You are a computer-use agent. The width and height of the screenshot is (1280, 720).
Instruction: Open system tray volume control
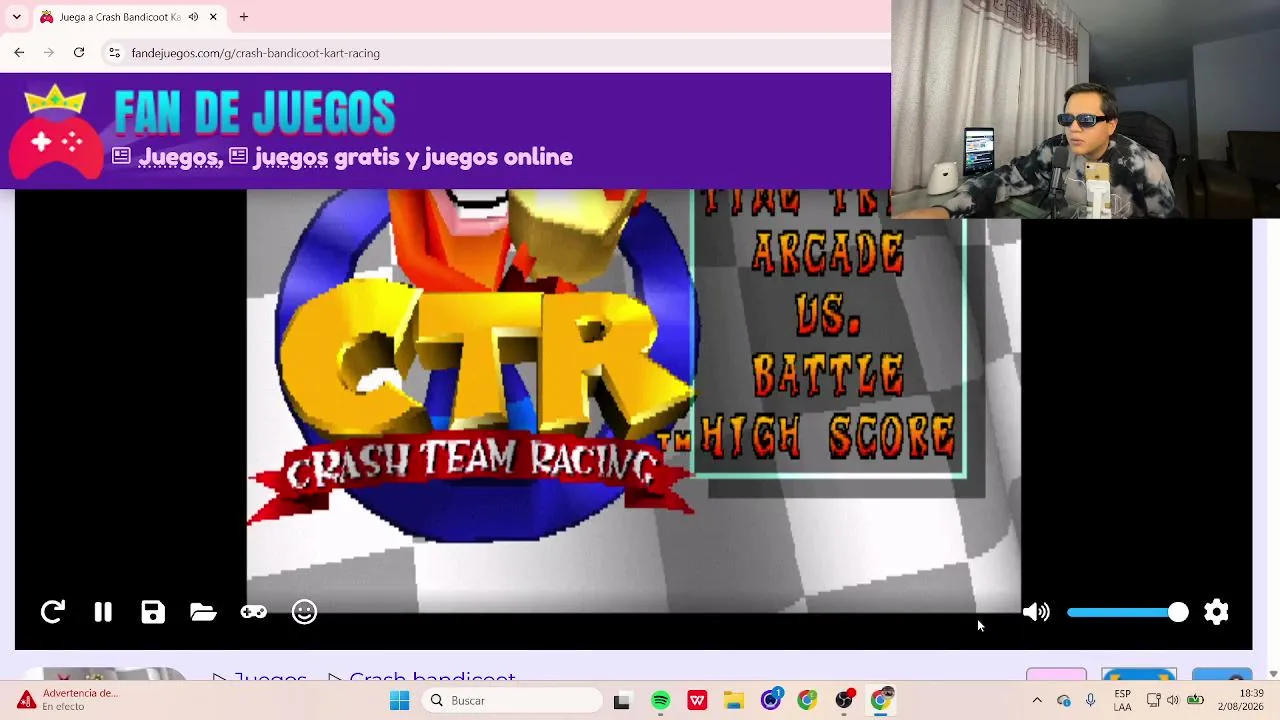tap(1173, 700)
